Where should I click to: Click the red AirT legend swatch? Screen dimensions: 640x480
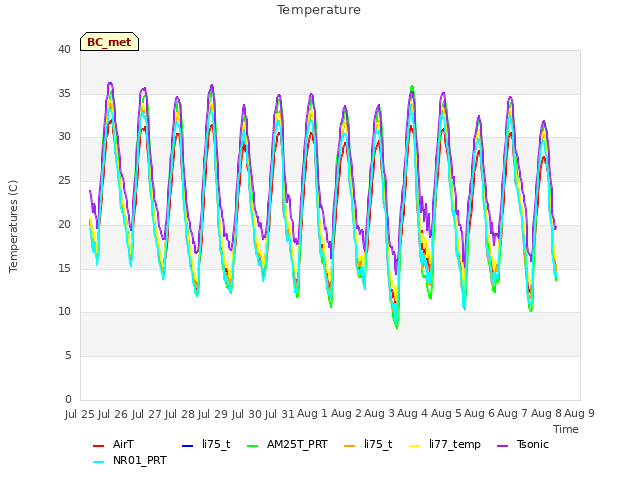(x=98, y=446)
